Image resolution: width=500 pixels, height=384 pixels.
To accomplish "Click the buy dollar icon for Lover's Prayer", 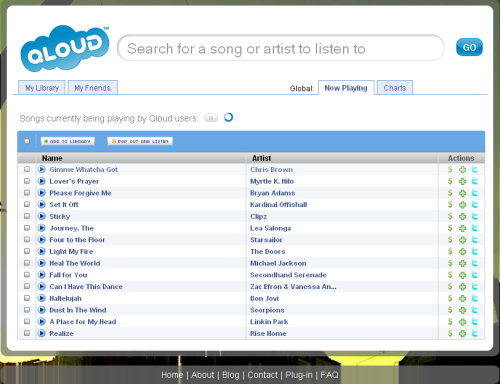I will [450, 181].
